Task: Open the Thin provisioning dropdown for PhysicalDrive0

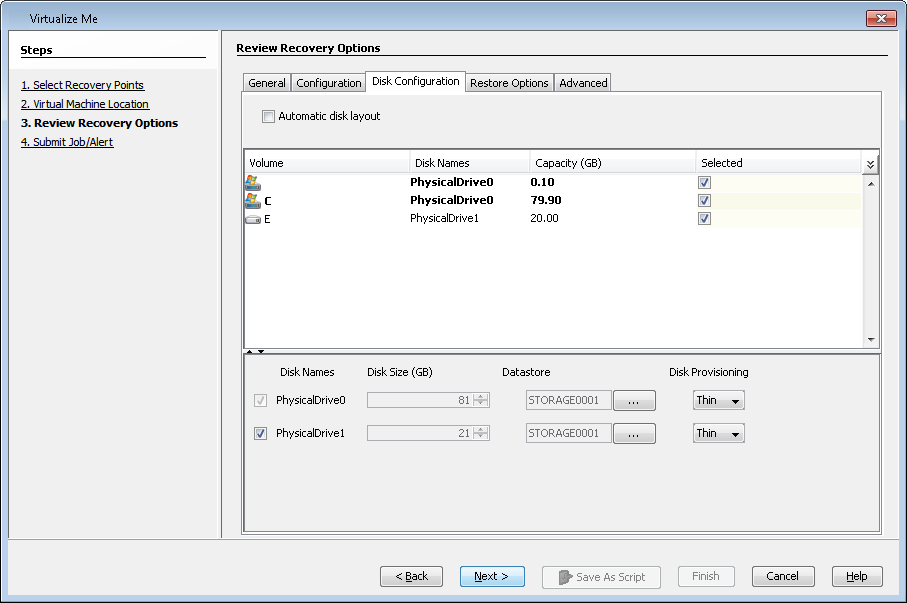Action: point(718,400)
